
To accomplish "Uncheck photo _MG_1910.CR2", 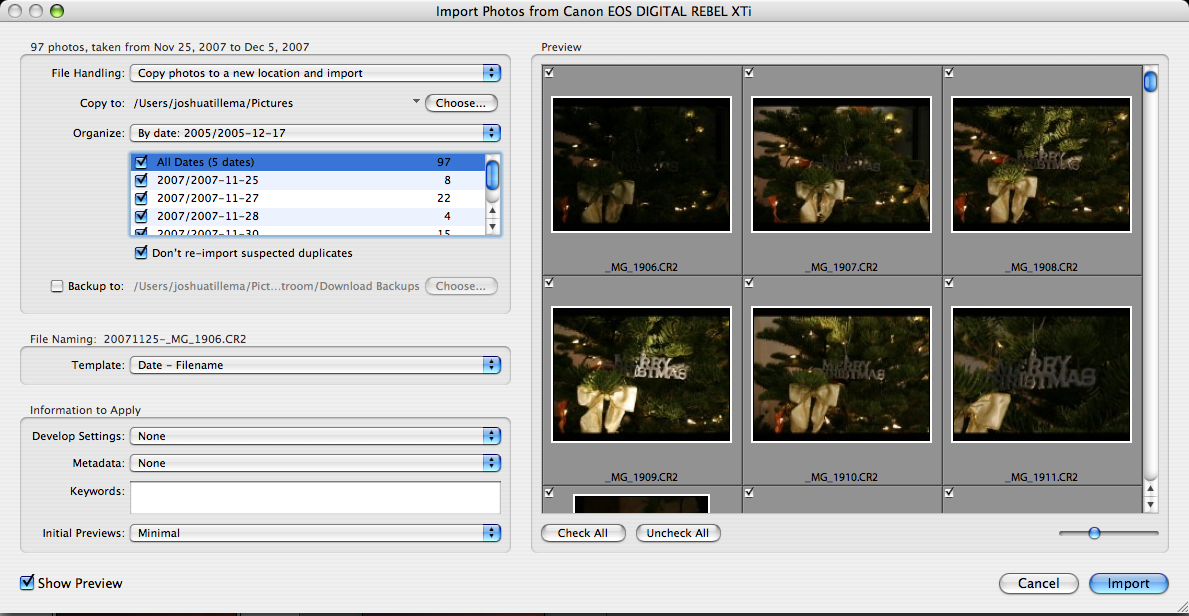I will tap(750, 282).
